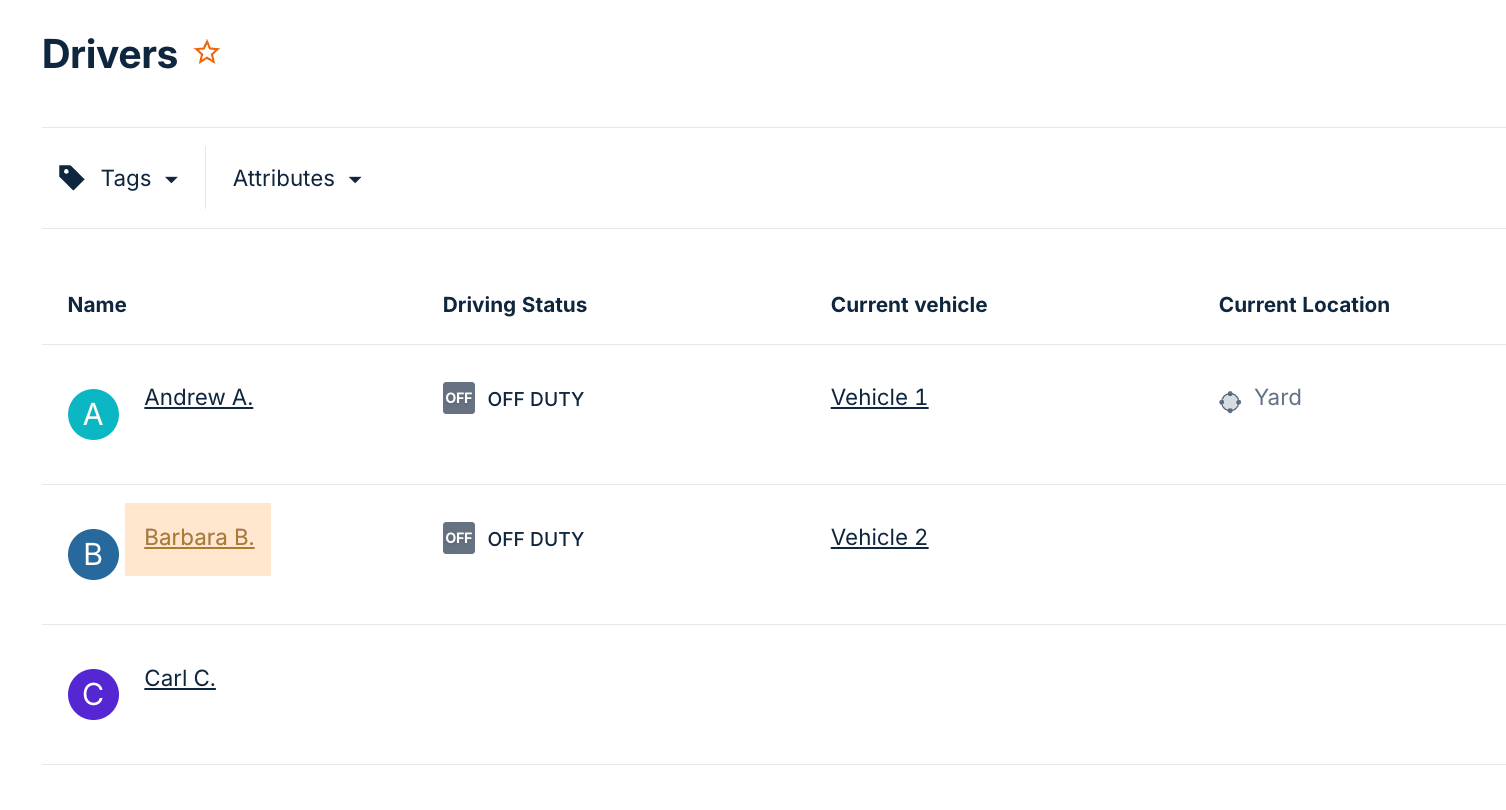Click the star icon to favorite Drivers
This screenshot has height=810, width=1506.
pyautogui.click(x=206, y=52)
